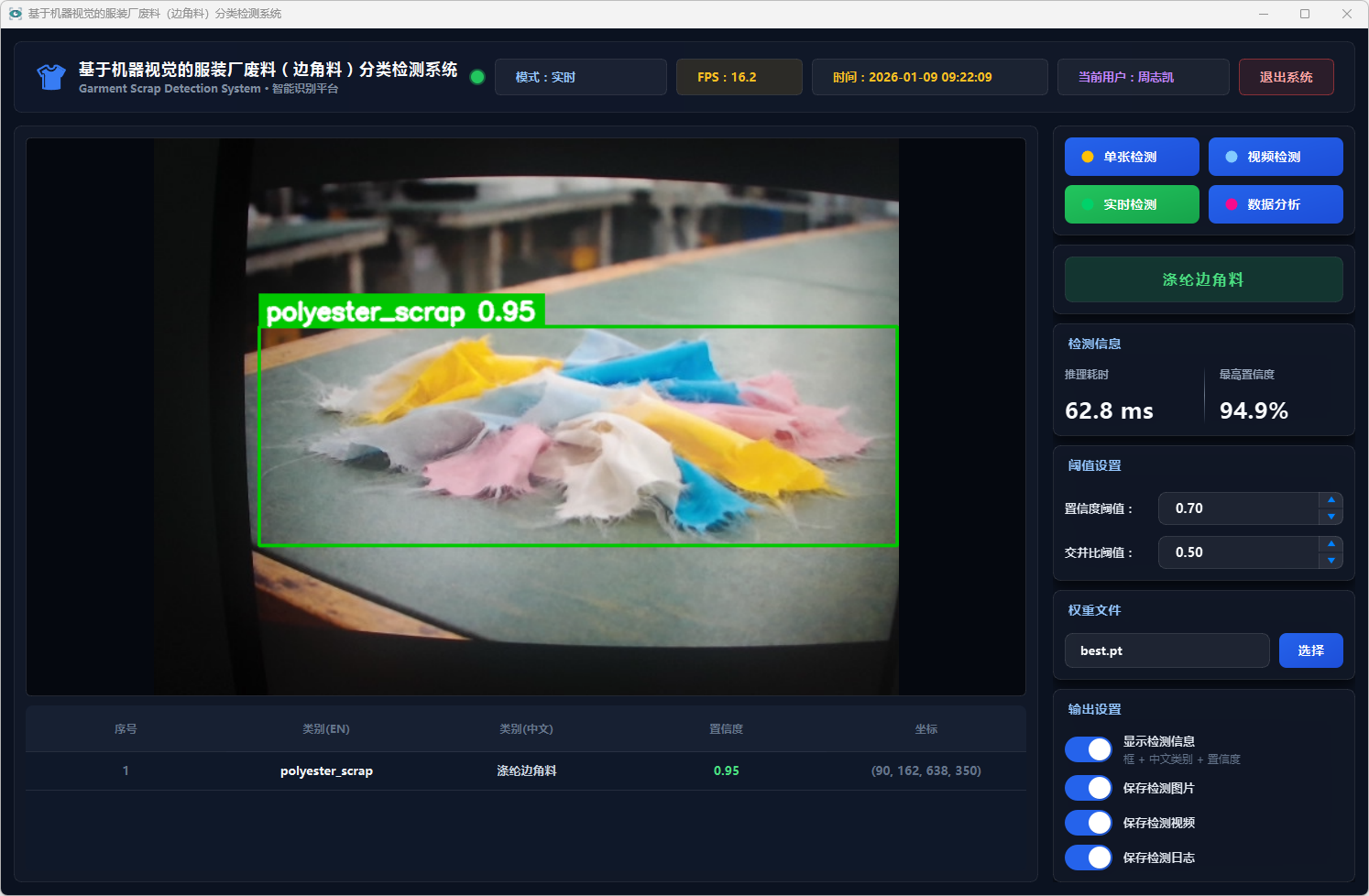The image size is (1369, 896).
Task: Click the best.pt weight file field
Action: (x=1166, y=650)
